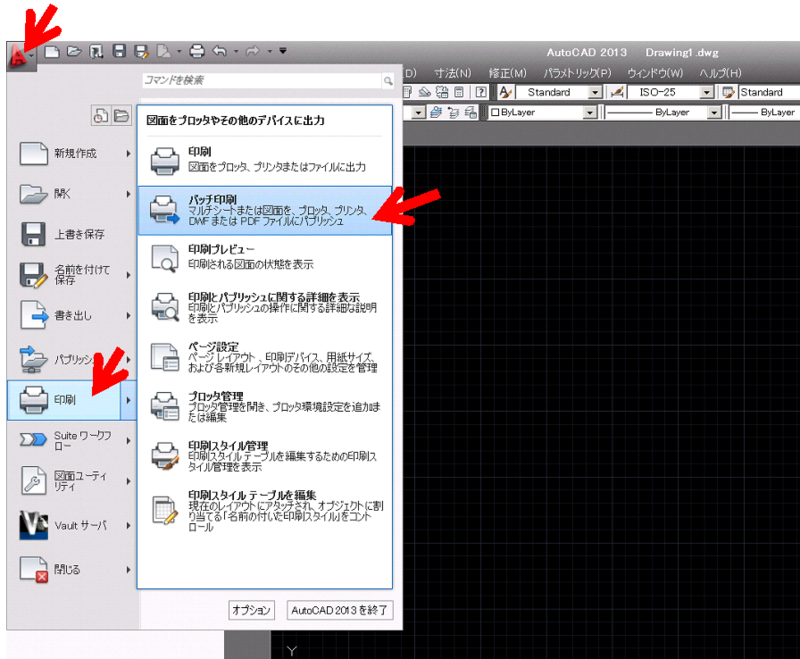Click the Text Style icon

[x=505, y=92]
